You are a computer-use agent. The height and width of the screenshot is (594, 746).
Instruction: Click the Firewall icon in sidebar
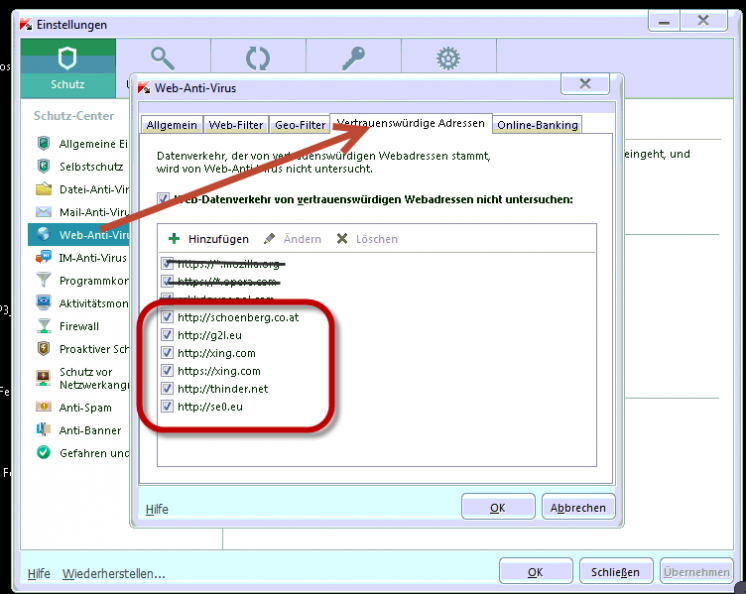pos(44,326)
